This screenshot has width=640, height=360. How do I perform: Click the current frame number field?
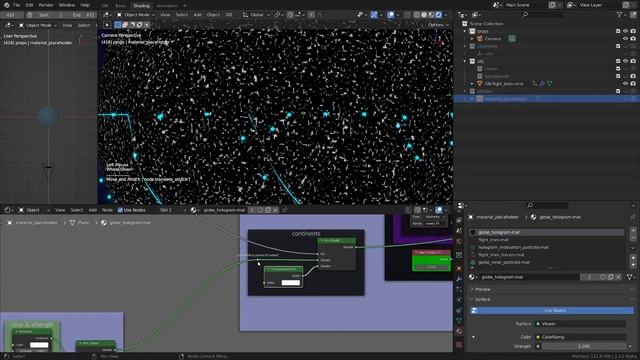pos(11,15)
